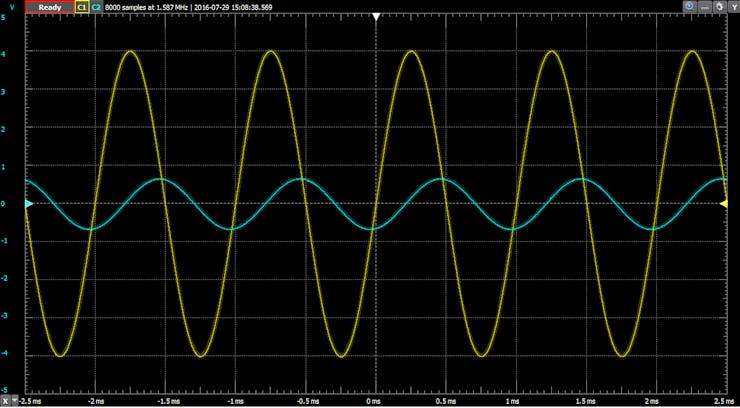
Task: Click the '1' voltage axis label
Action: point(3,167)
